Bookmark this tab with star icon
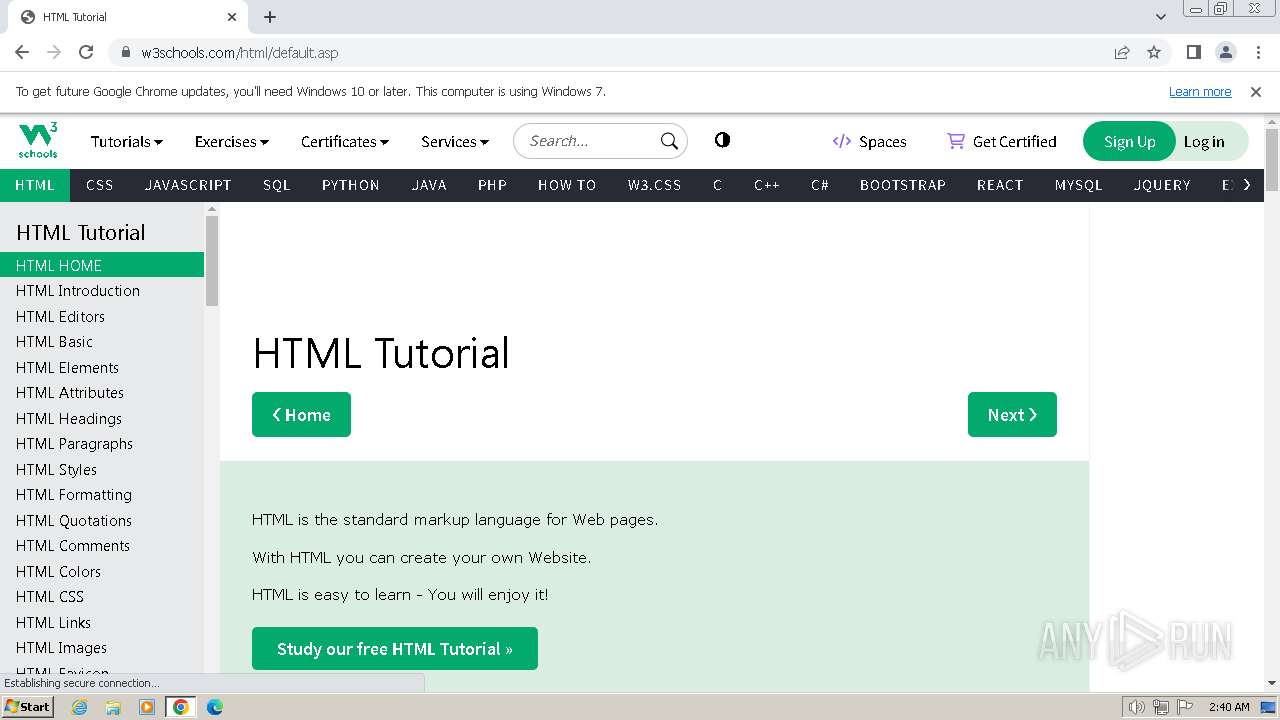1280x720 pixels. 1154,52
